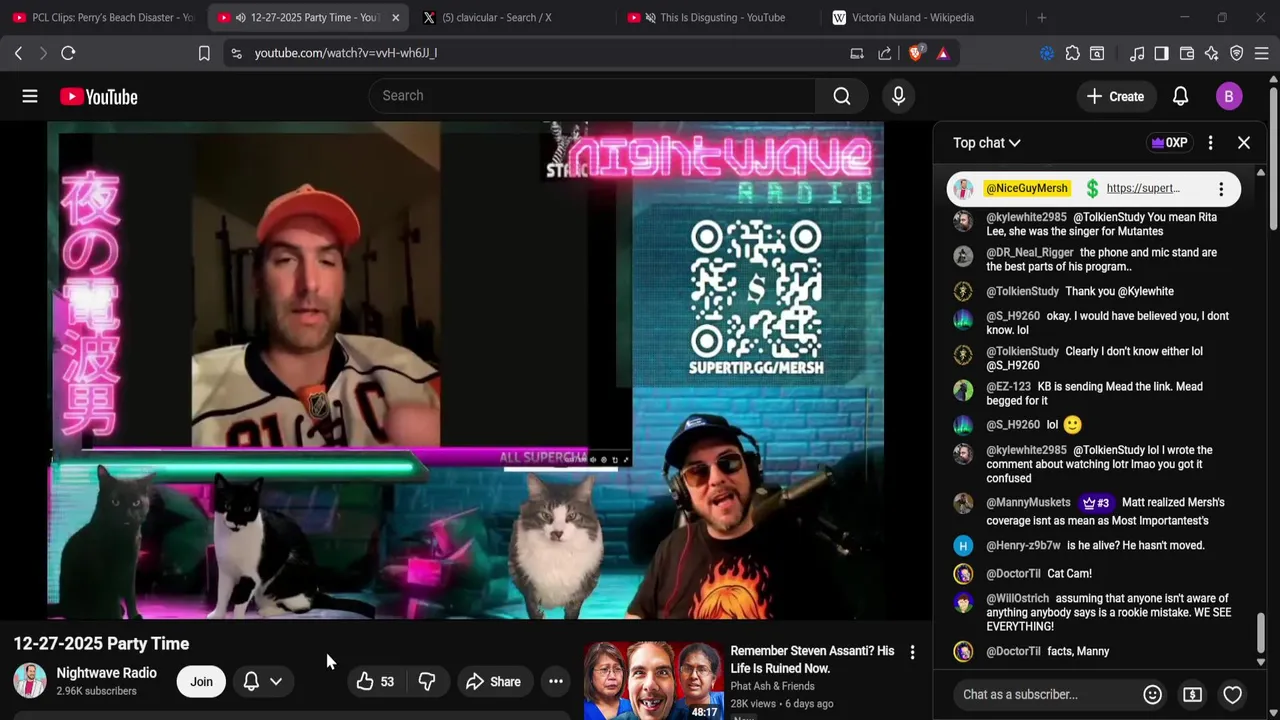Open the browser extensions puzzle icon
Viewport: 1280px width, 720px height.
tap(1072, 53)
